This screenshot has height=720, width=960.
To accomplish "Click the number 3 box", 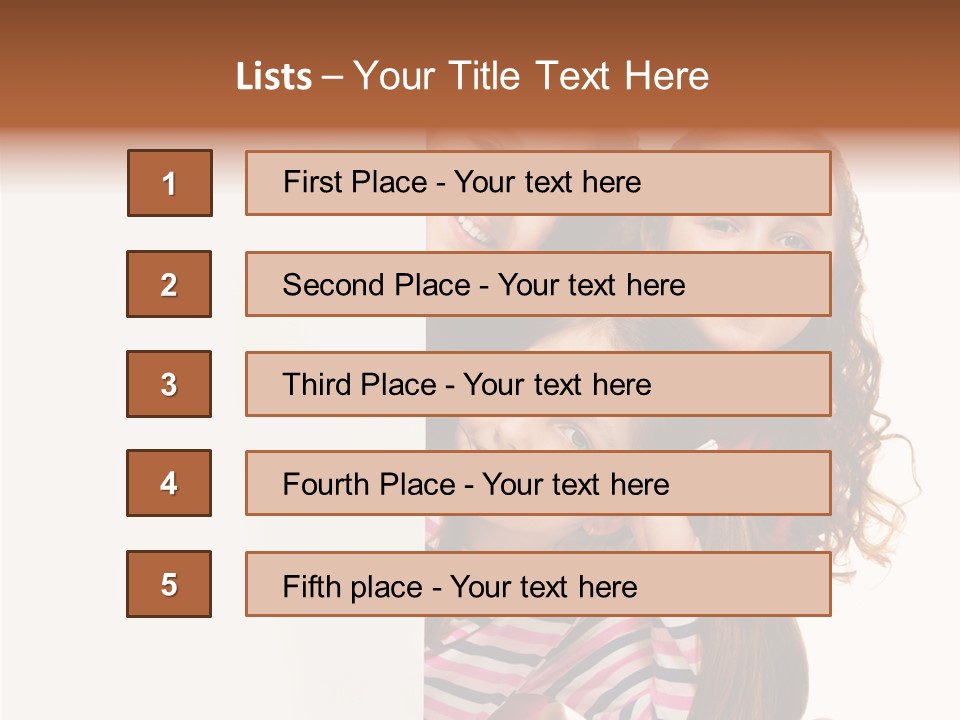I will click(x=170, y=384).
